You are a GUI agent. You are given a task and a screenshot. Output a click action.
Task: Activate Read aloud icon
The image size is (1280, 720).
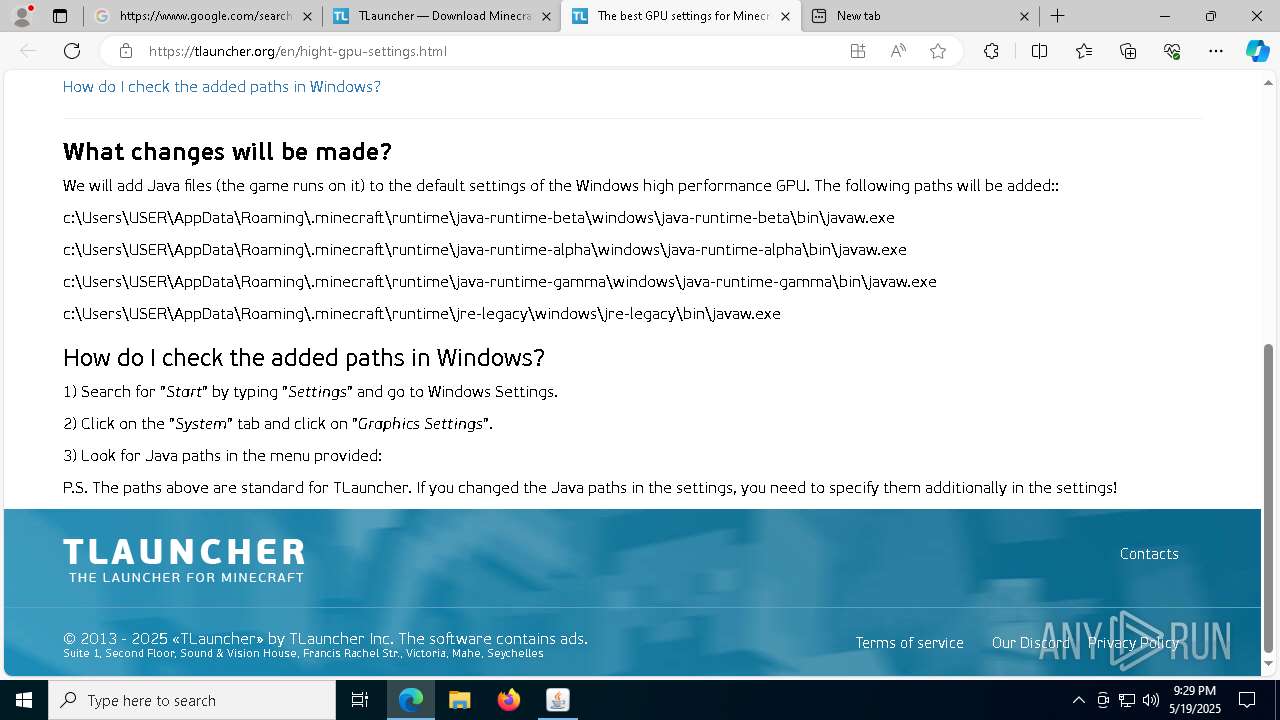pyautogui.click(x=898, y=51)
